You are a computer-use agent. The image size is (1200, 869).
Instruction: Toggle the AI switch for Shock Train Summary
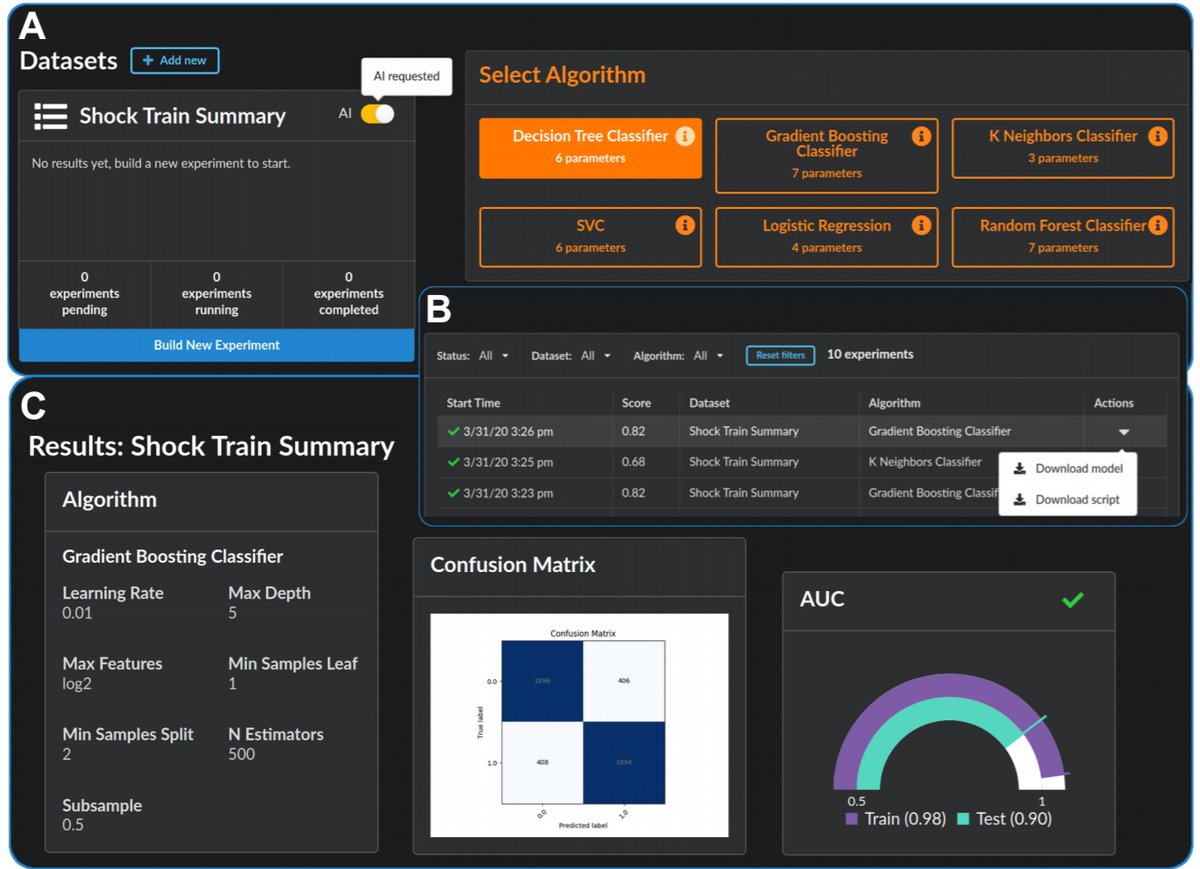pyautogui.click(x=377, y=114)
